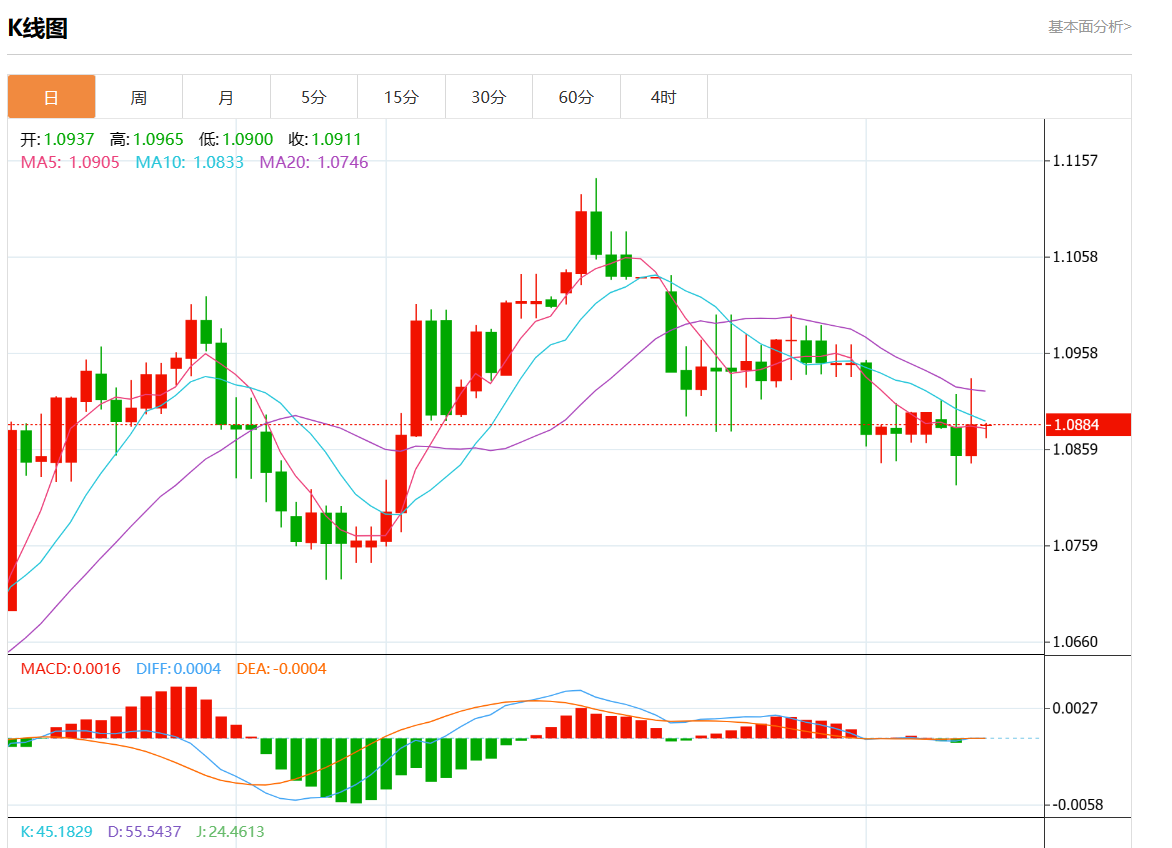Screen dimensions: 1172x848
Task: Click the MA10: 1.0833 indicator label
Action: tap(190, 162)
